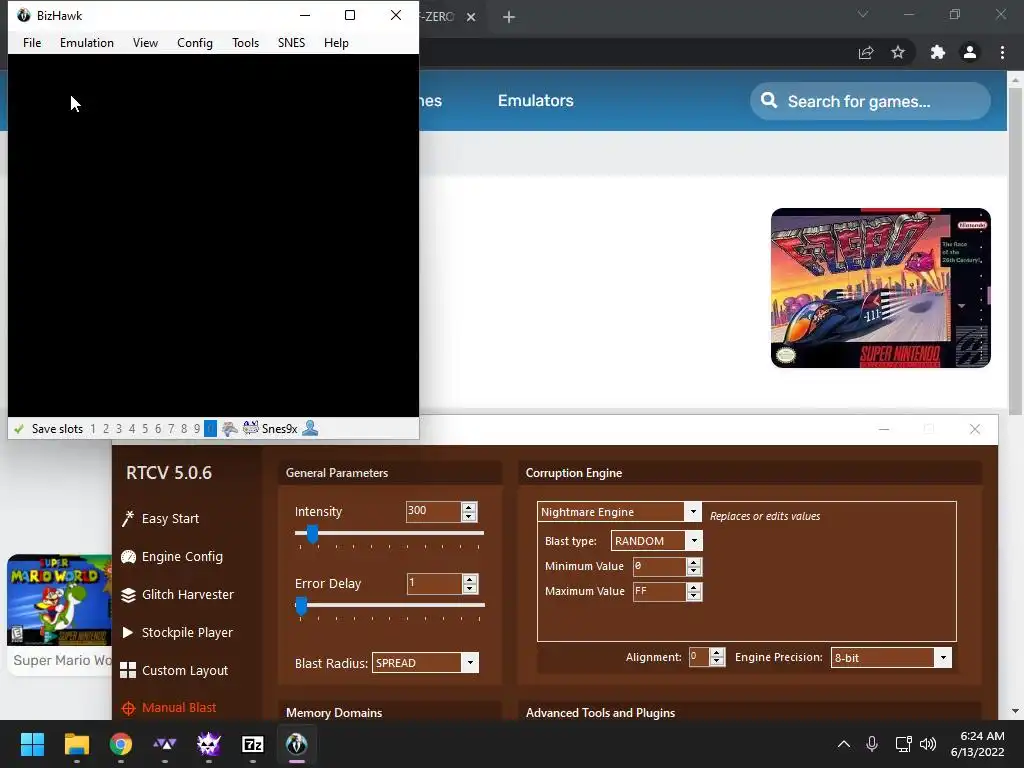This screenshot has width=1024, height=768.
Task: Bookmark page with the star icon
Action: (x=898, y=52)
